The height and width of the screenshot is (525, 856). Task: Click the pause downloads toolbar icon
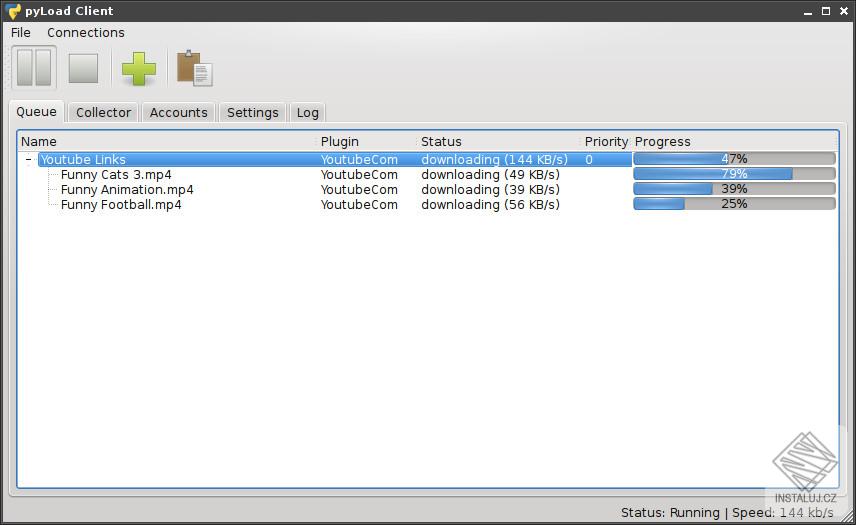34,68
